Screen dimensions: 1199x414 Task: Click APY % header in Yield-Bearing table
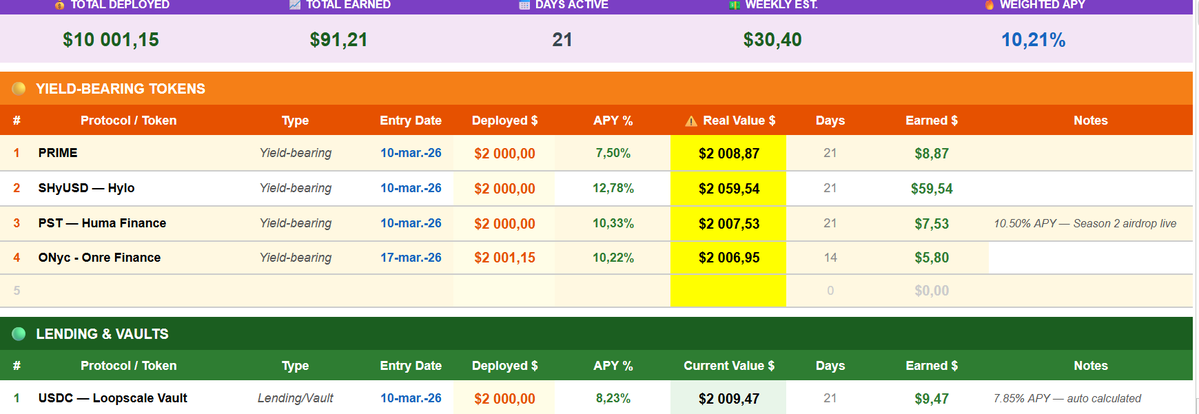(x=613, y=121)
